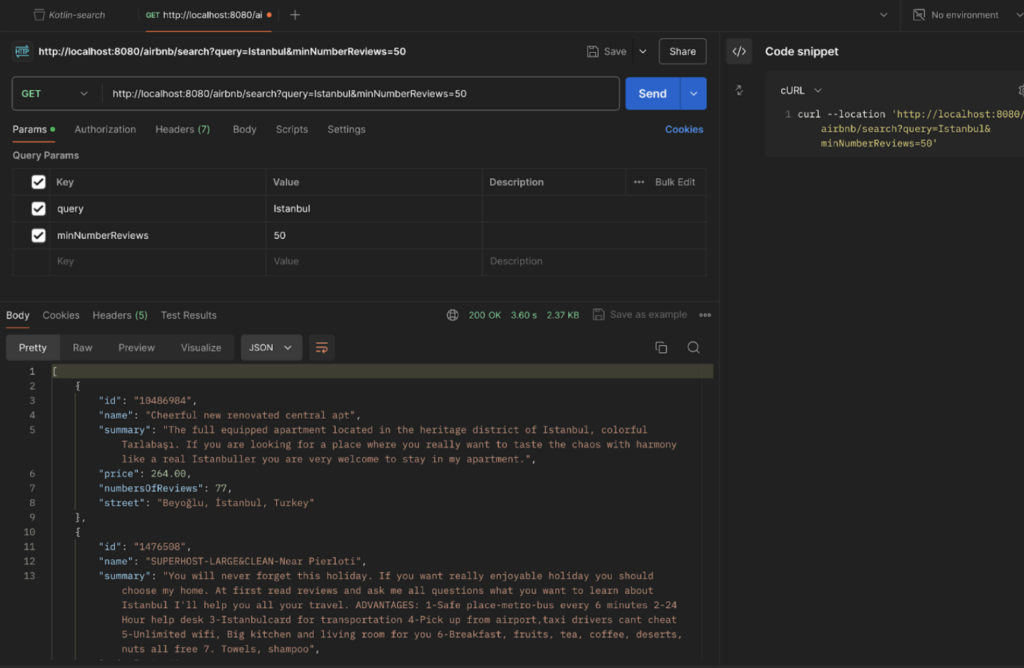Switch to the Authorization tab
1024x668 pixels.
coord(105,129)
